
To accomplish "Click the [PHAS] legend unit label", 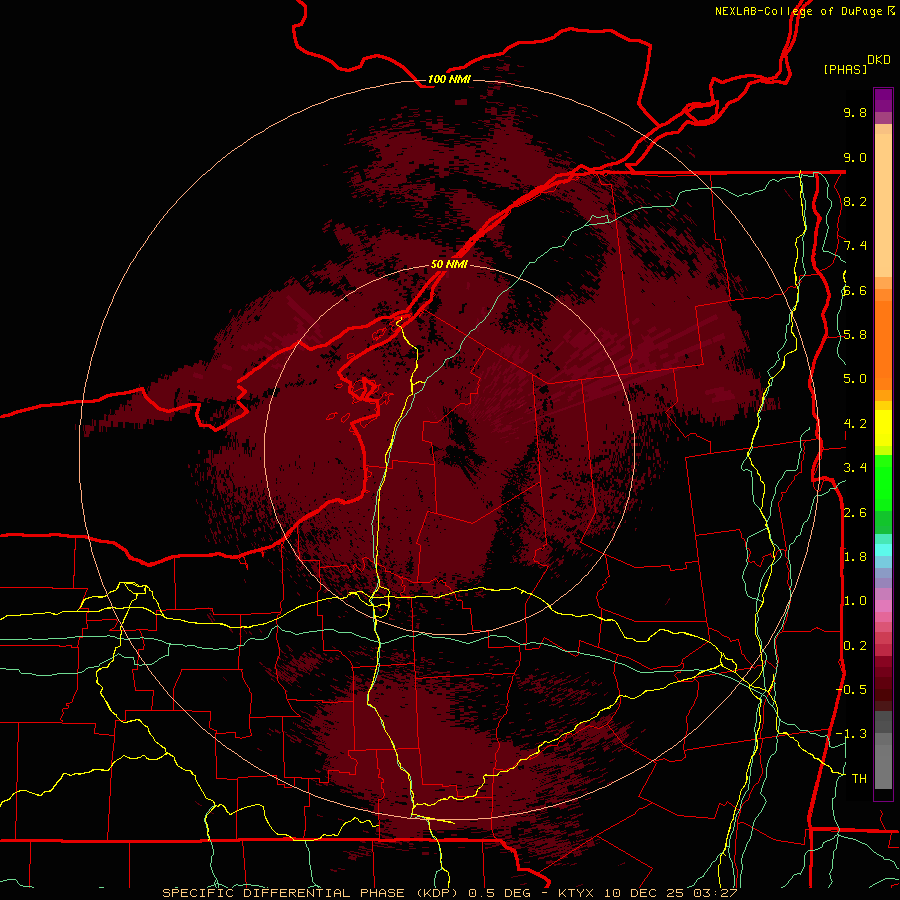I will 845,69.
